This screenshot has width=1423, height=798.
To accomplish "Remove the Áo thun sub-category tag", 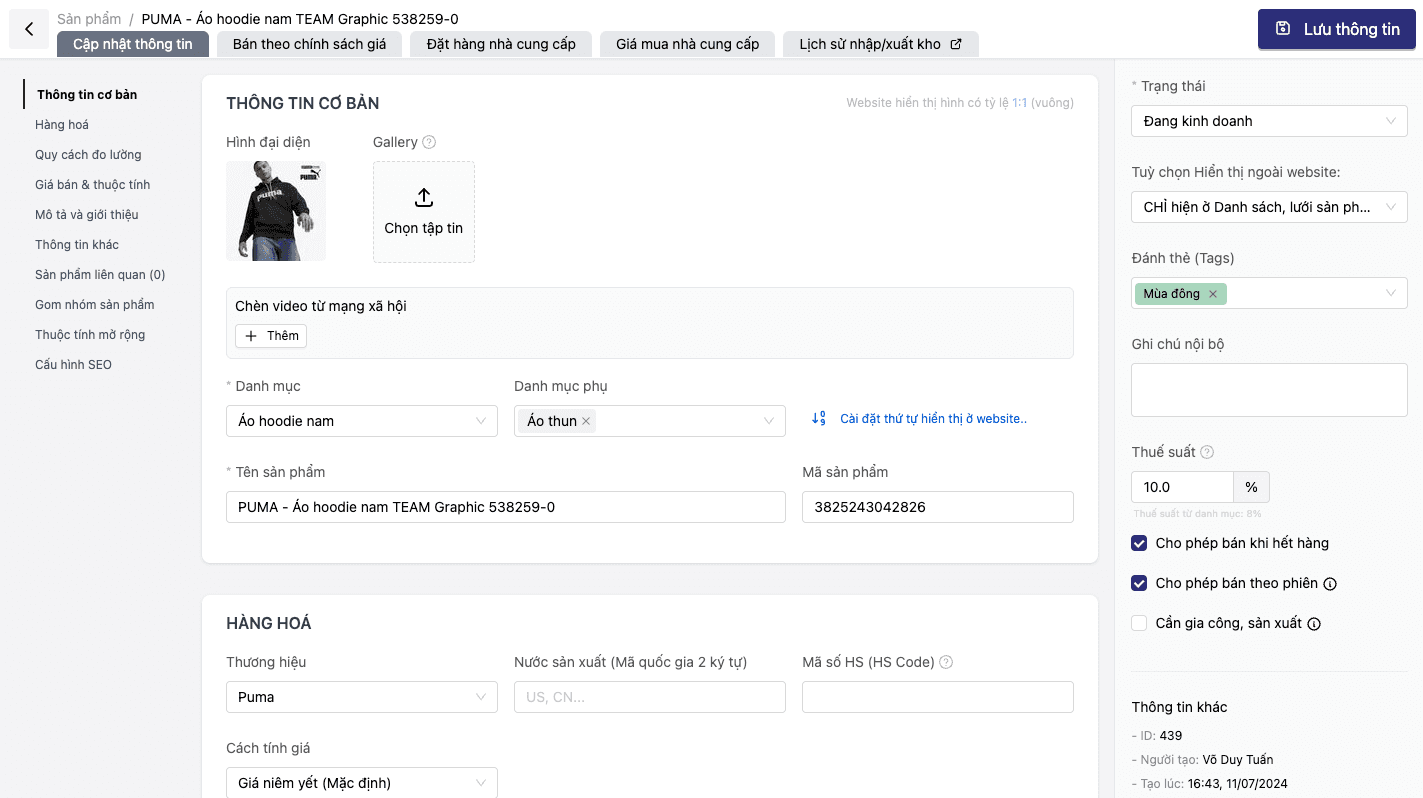I will pyautogui.click(x=586, y=421).
